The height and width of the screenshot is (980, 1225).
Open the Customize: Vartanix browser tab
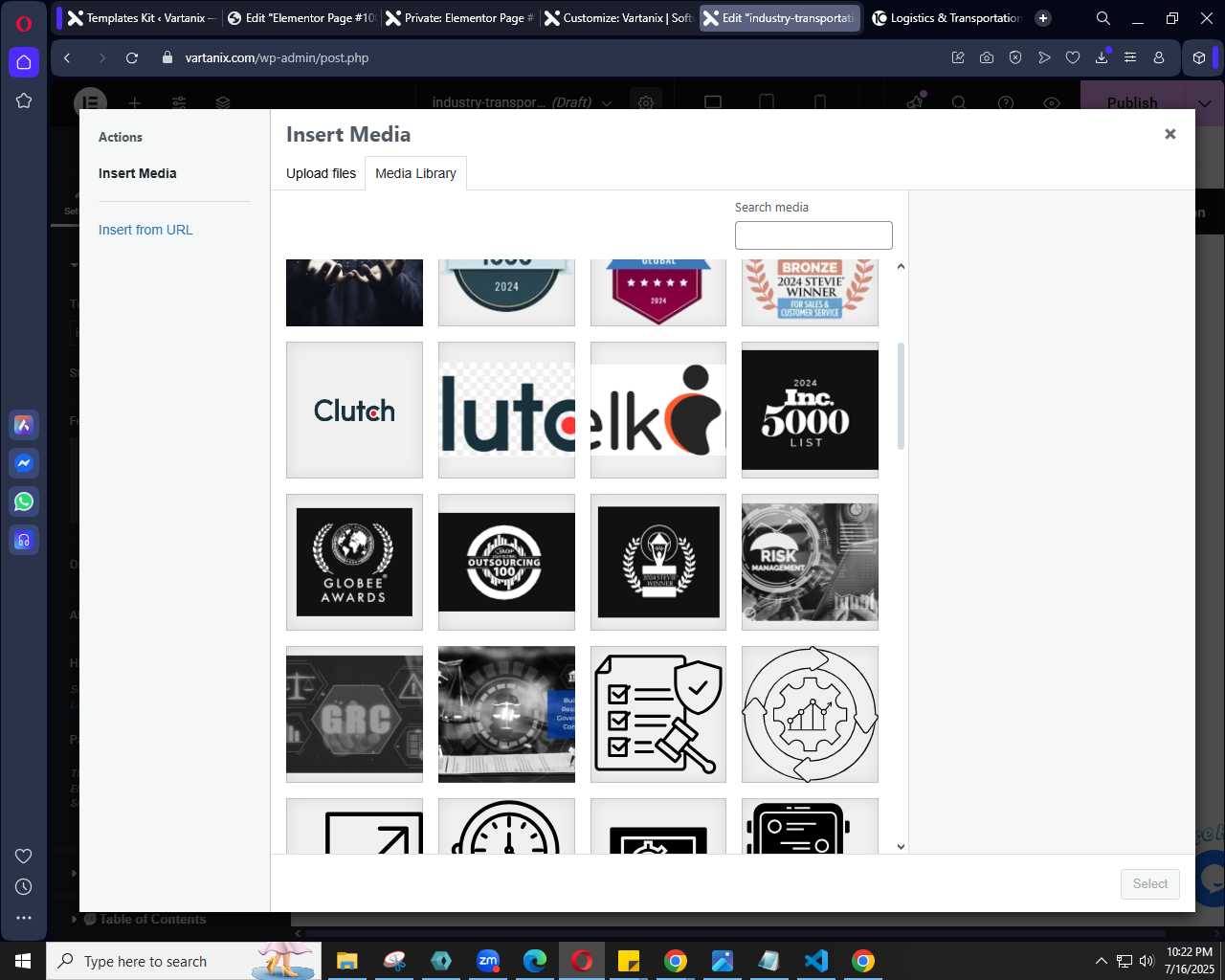click(618, 18)
